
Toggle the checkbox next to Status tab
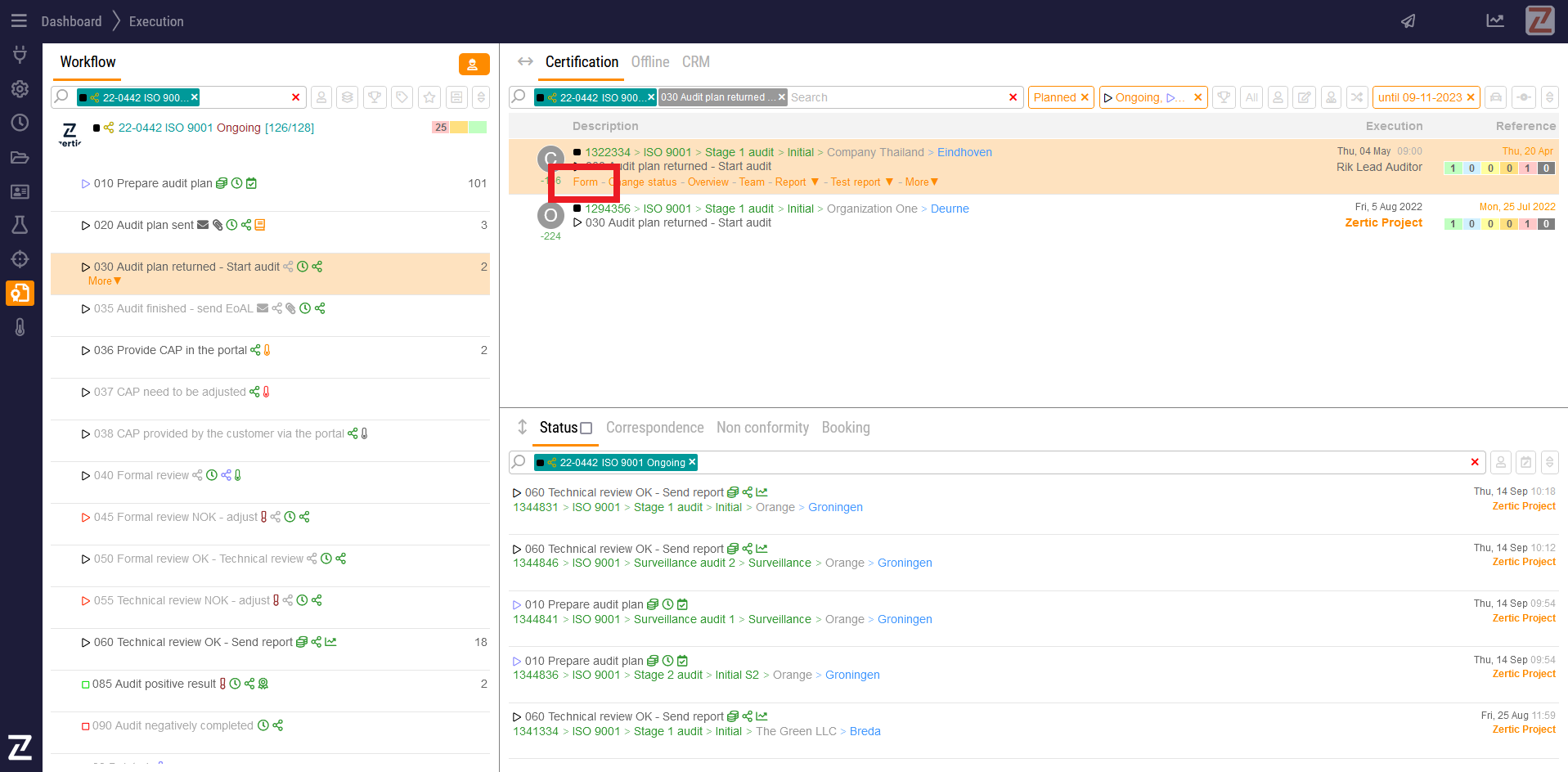pyautogui.click(x=586, y=428)
